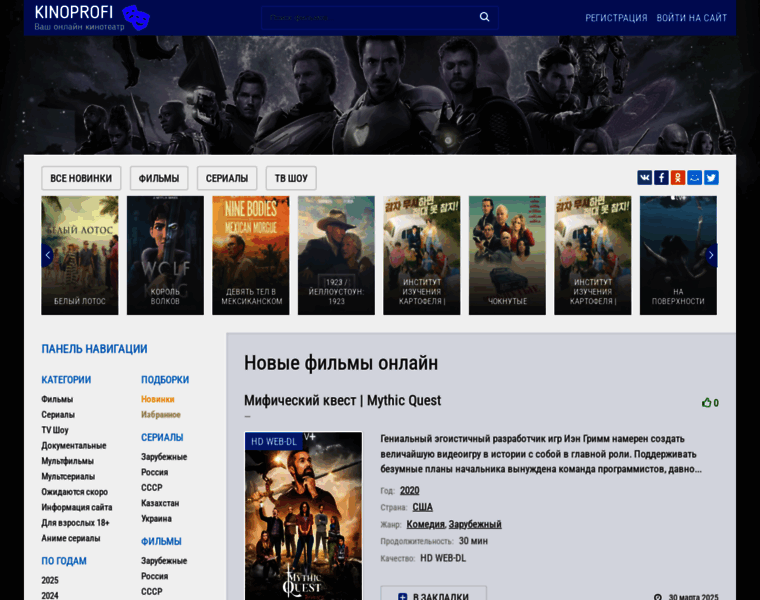Open the Мультсериалы category
This screenshot has height=600, width=760.
coord(68,477)
